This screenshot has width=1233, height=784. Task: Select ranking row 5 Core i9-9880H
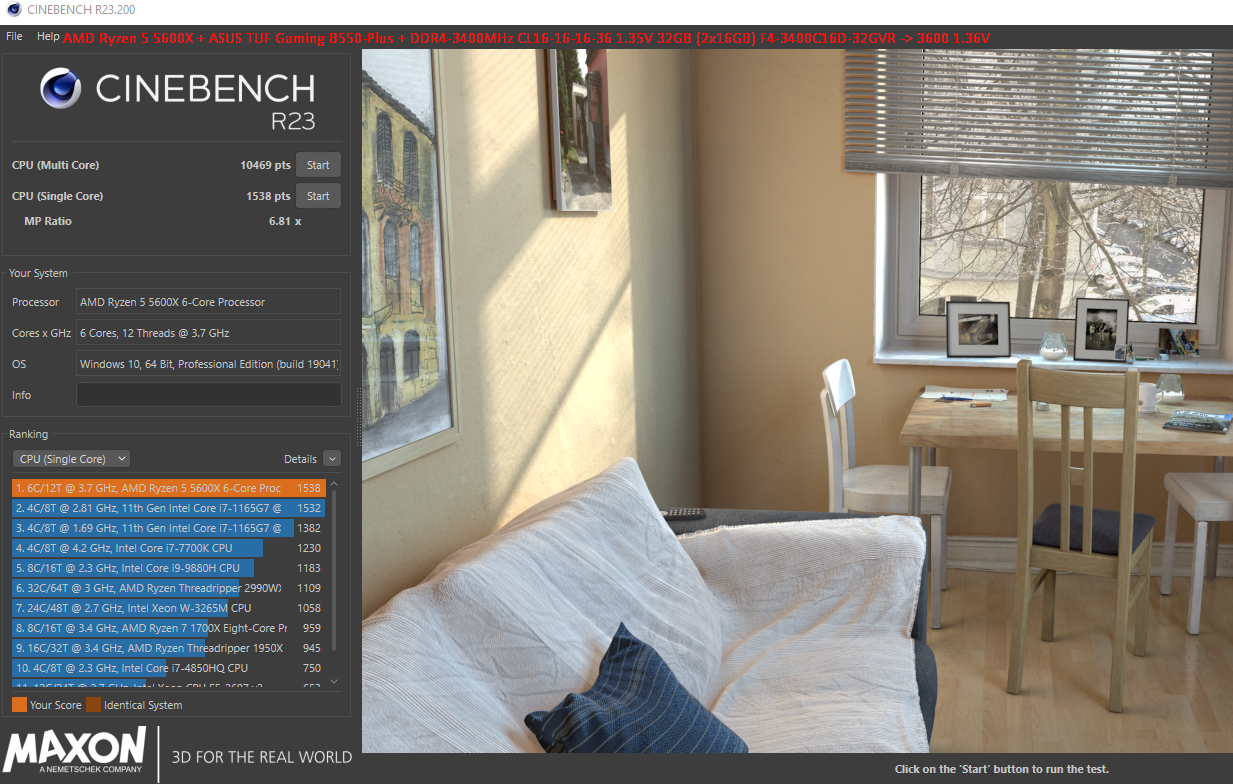[168, 568]
